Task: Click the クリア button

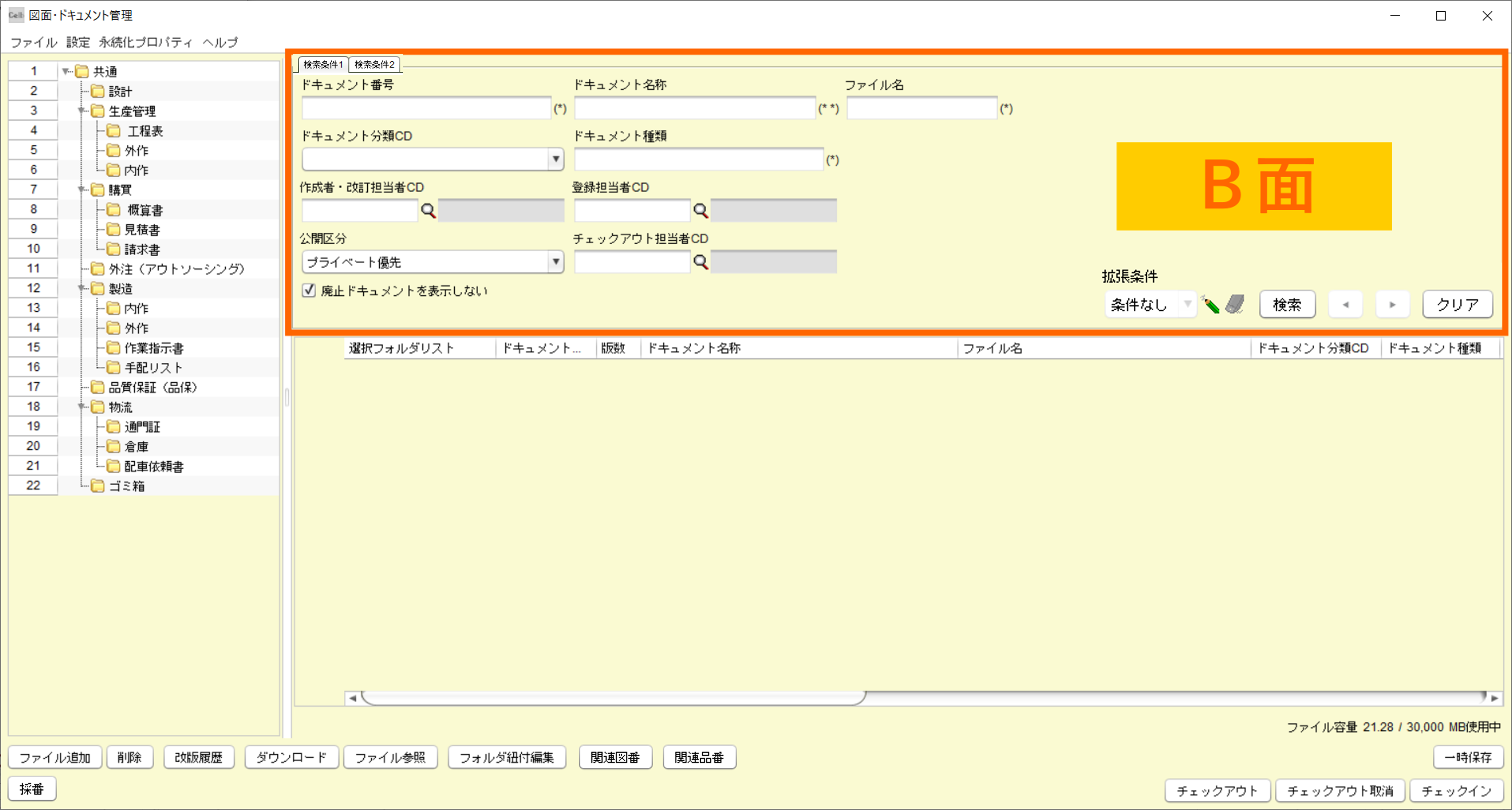Action: coord(1457,304)
